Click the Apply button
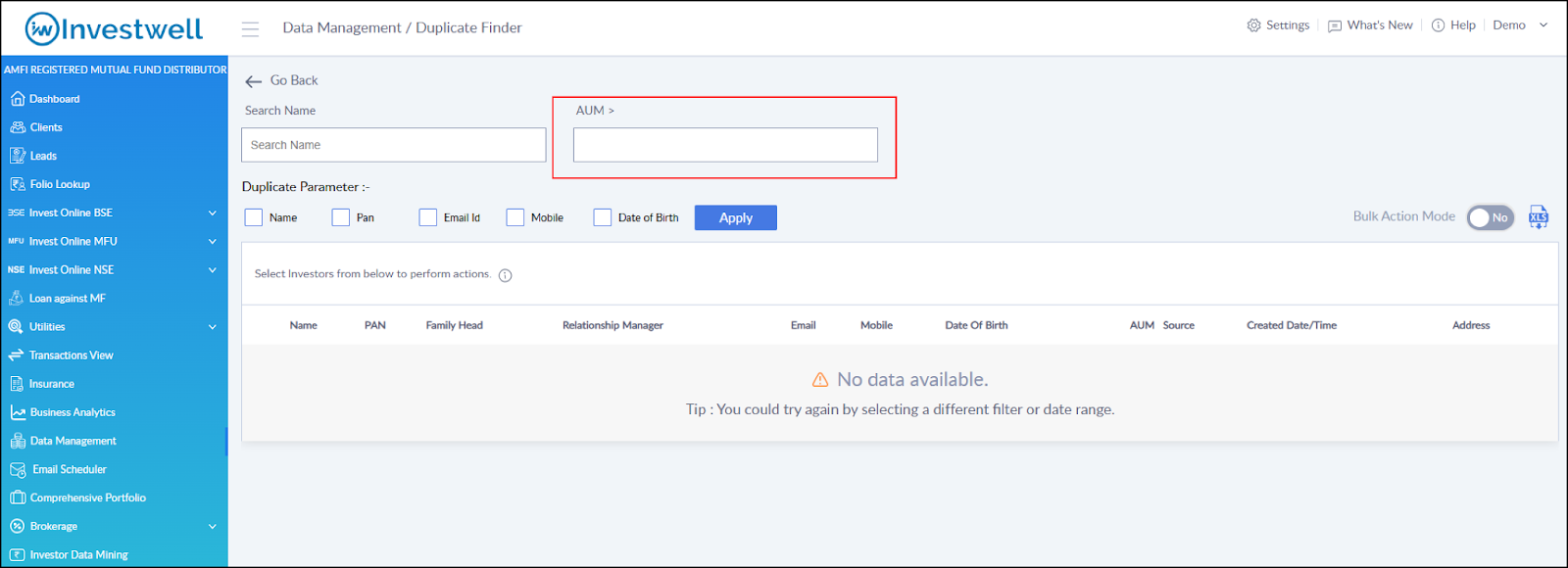The width and height of the screenshot is (1568, 568). pos(736,217)
